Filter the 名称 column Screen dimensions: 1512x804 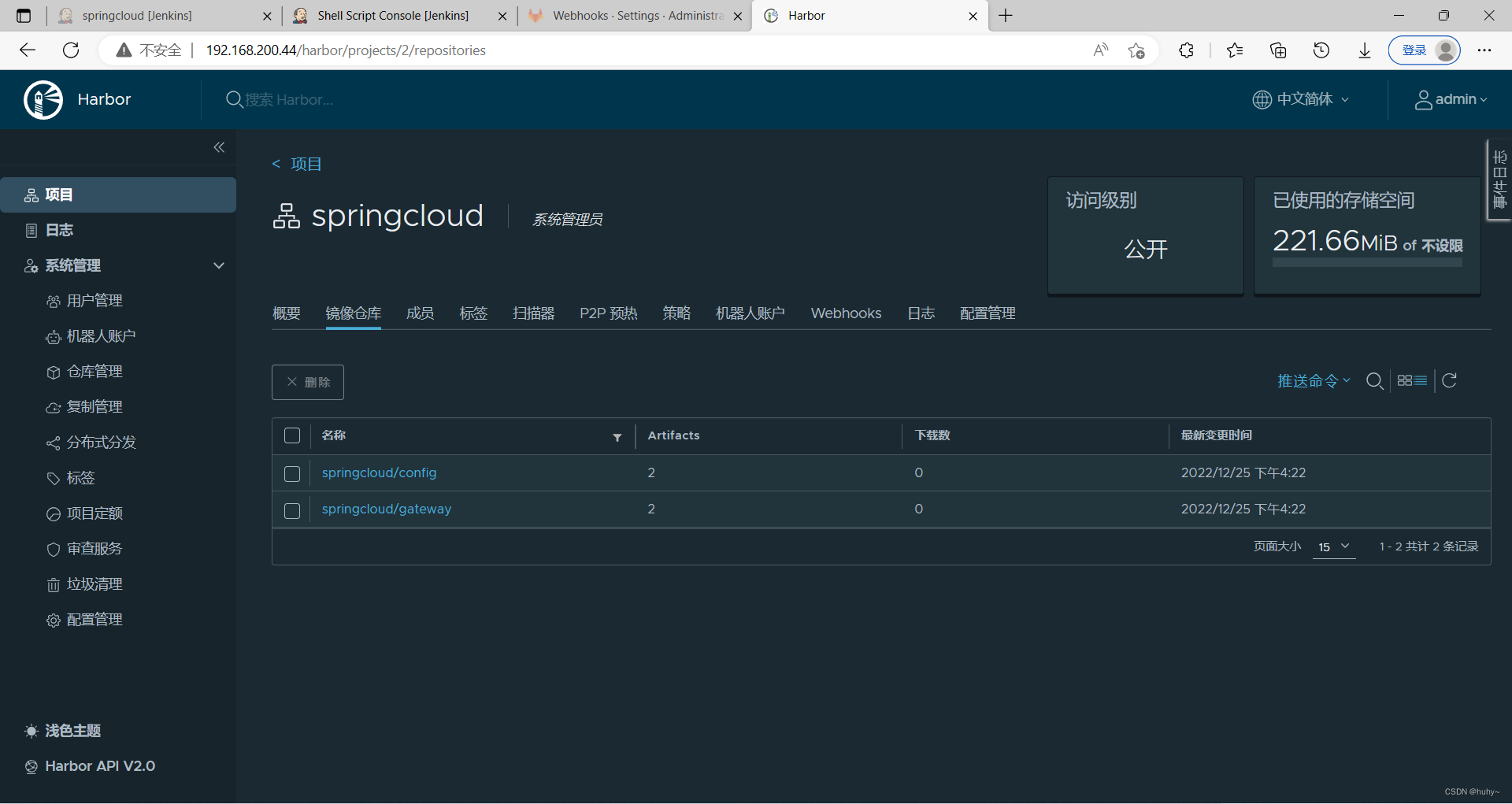pos(617,437)
